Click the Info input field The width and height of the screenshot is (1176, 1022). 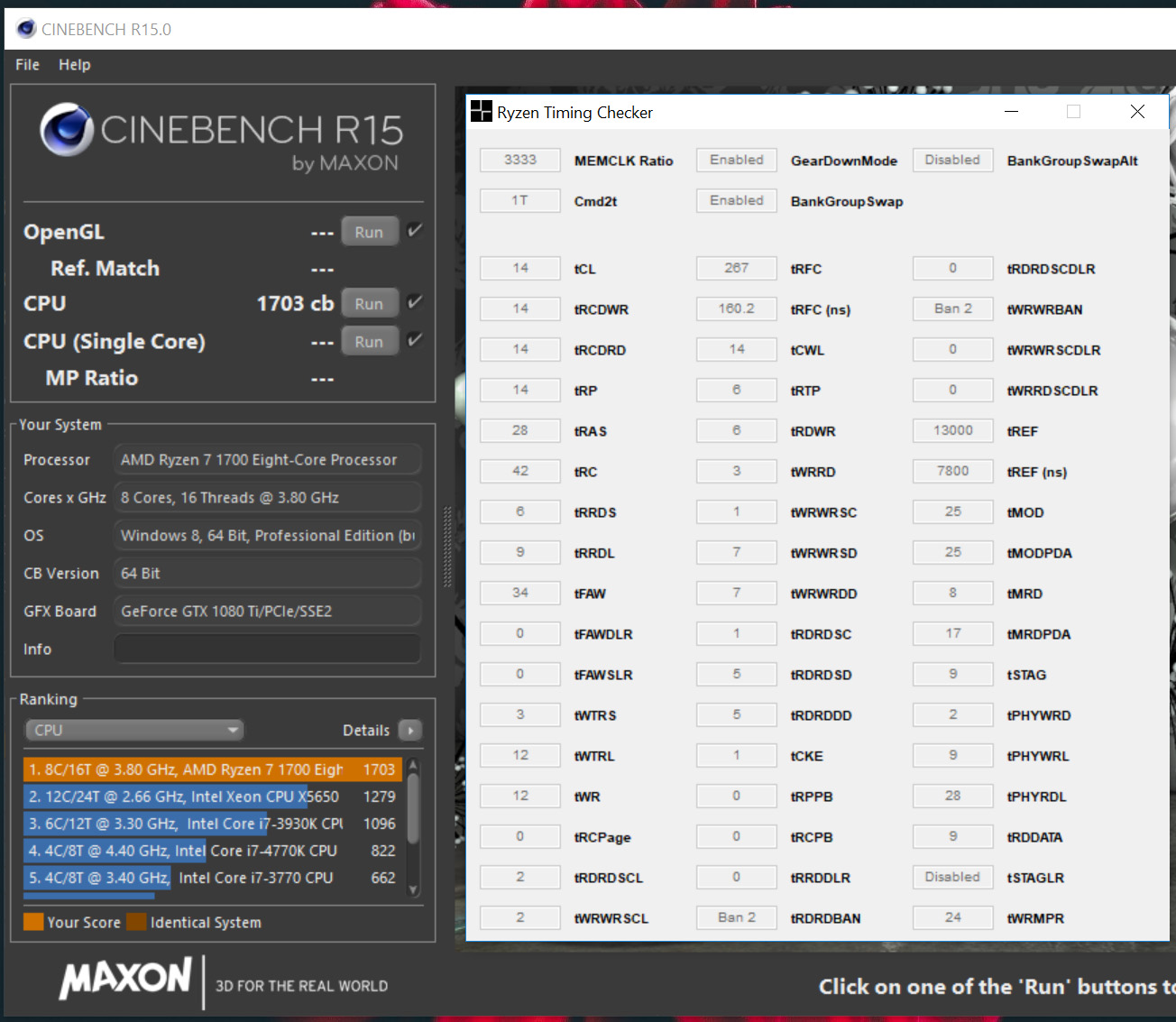tap(267, 649)
